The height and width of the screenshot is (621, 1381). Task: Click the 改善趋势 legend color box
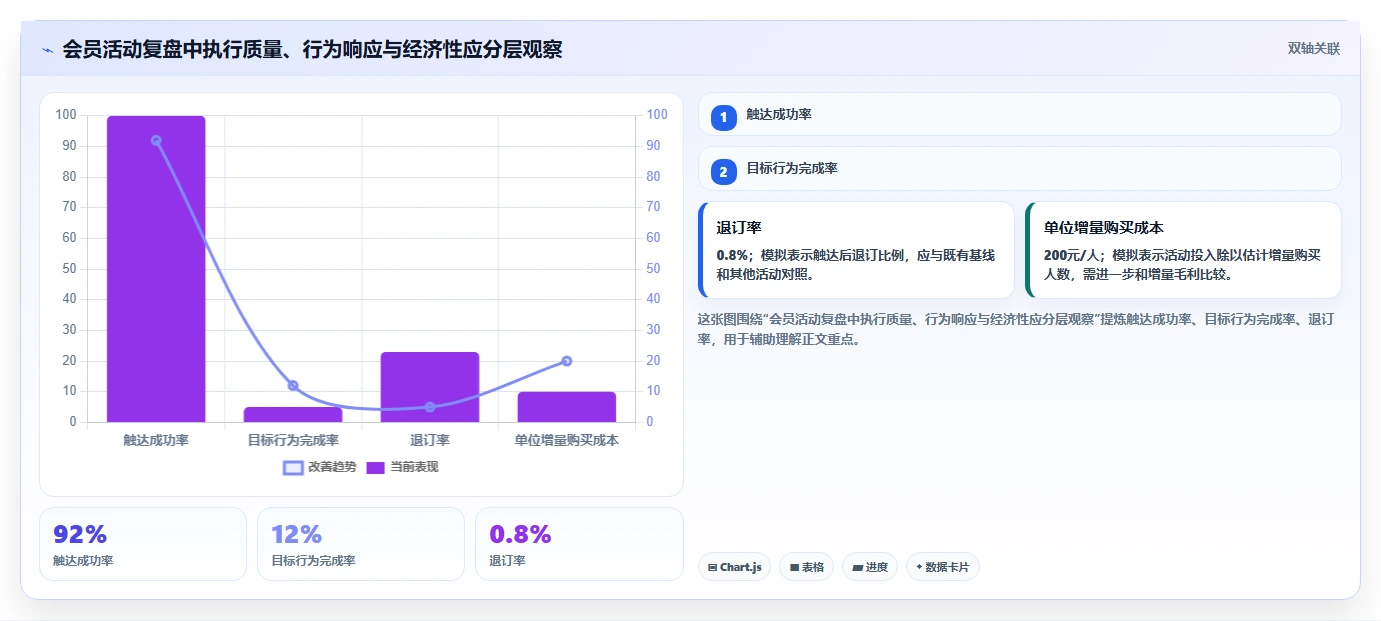click(293, 467)
